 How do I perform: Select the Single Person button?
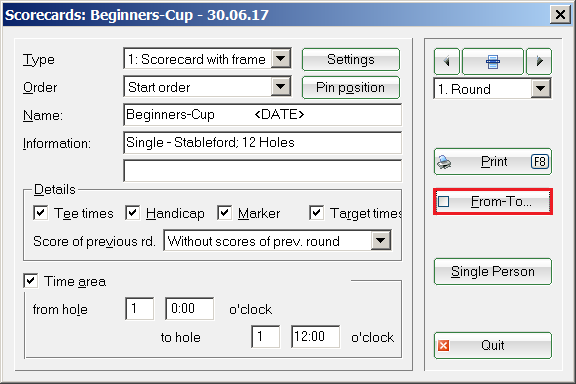493,272
